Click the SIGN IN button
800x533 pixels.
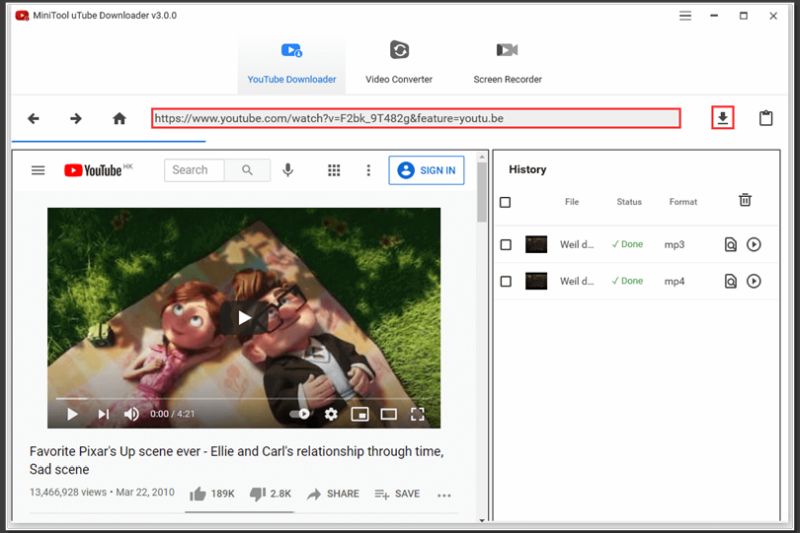coord(427,170)
